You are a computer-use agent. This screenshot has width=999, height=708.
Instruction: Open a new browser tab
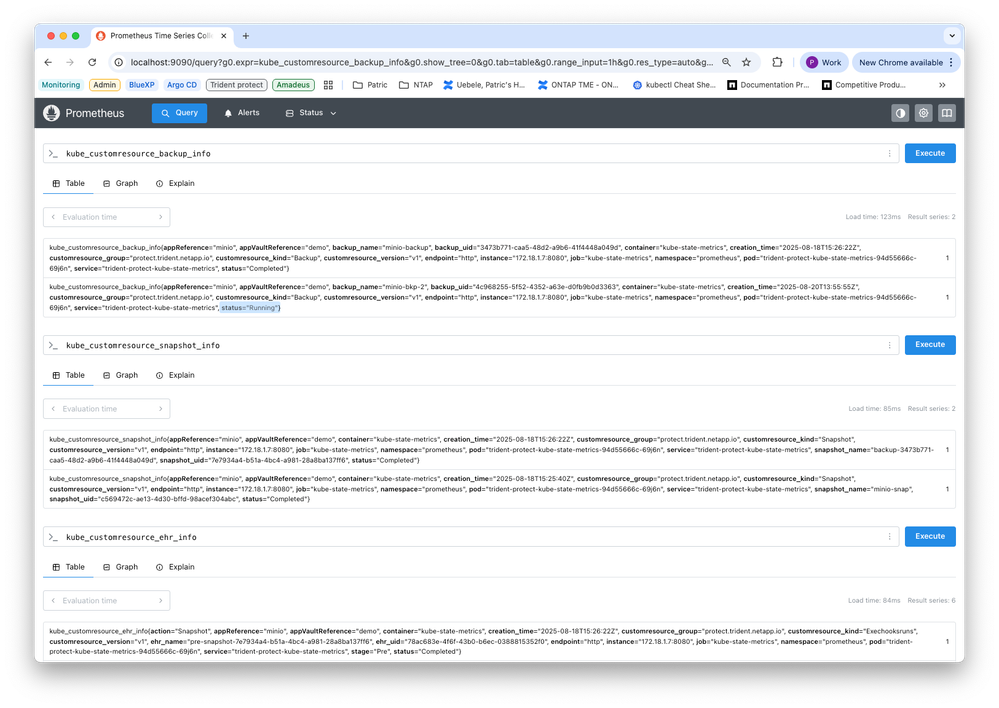pyautogui.click(x=246, y=36)
